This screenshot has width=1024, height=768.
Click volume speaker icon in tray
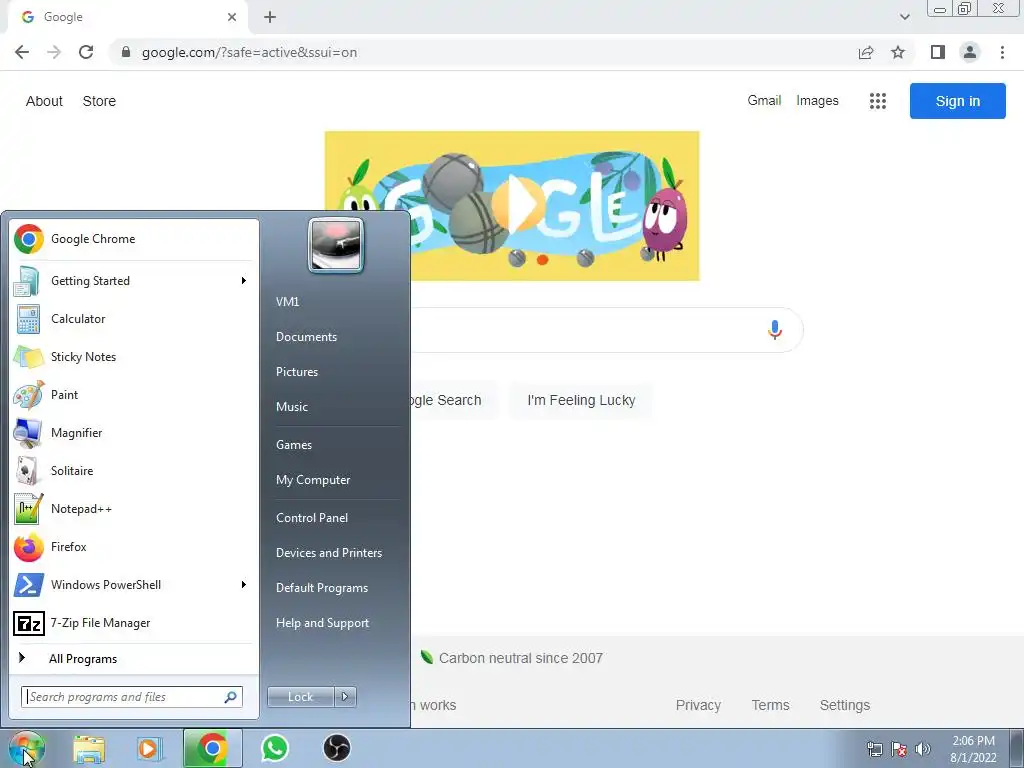pyautogui.click(x=923, y=749)
